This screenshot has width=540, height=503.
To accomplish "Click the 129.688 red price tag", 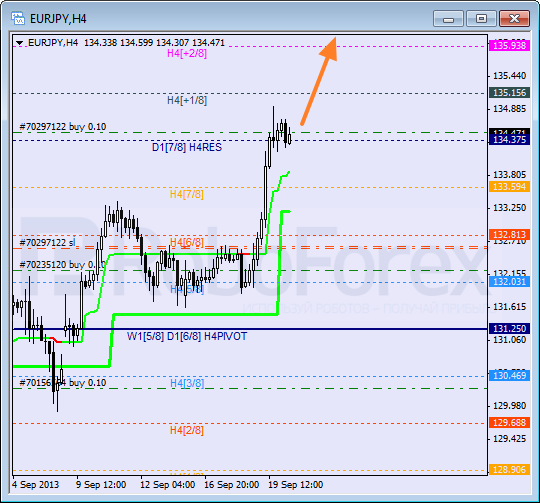I will (x=509, y=423).
